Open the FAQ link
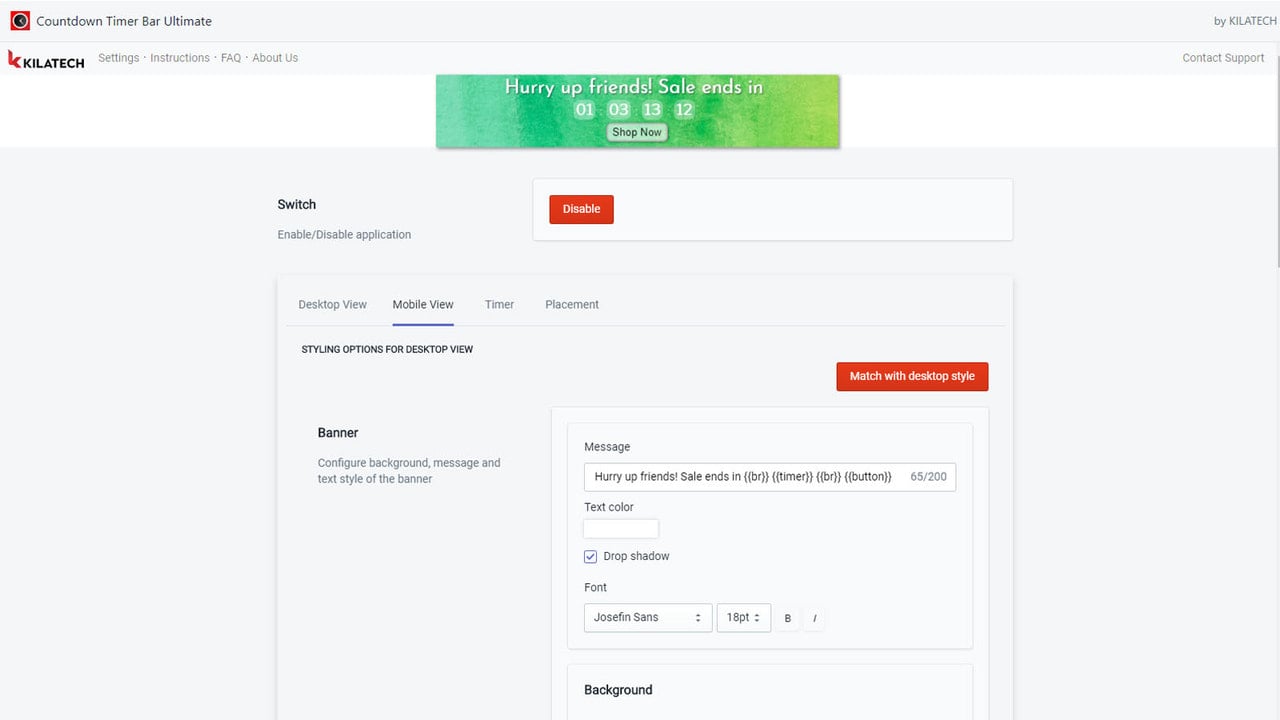Viewport: 1280px width, 720px height. 231,58
